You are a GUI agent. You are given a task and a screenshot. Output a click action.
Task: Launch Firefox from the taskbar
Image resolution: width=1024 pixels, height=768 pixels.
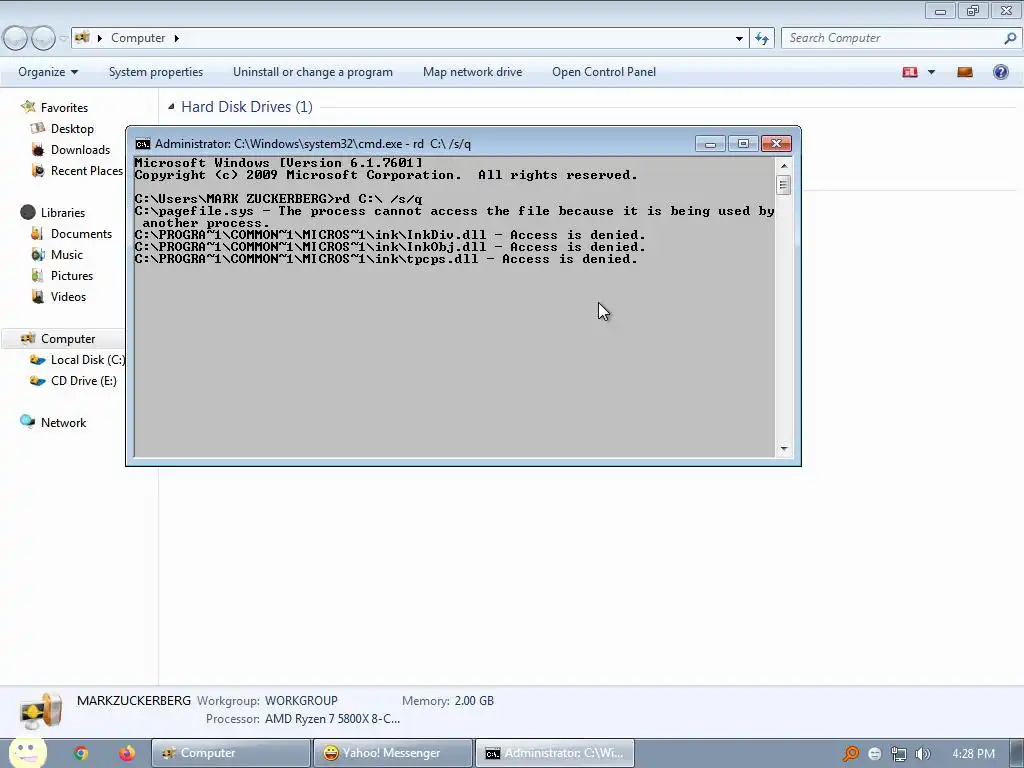pos(127,753)
